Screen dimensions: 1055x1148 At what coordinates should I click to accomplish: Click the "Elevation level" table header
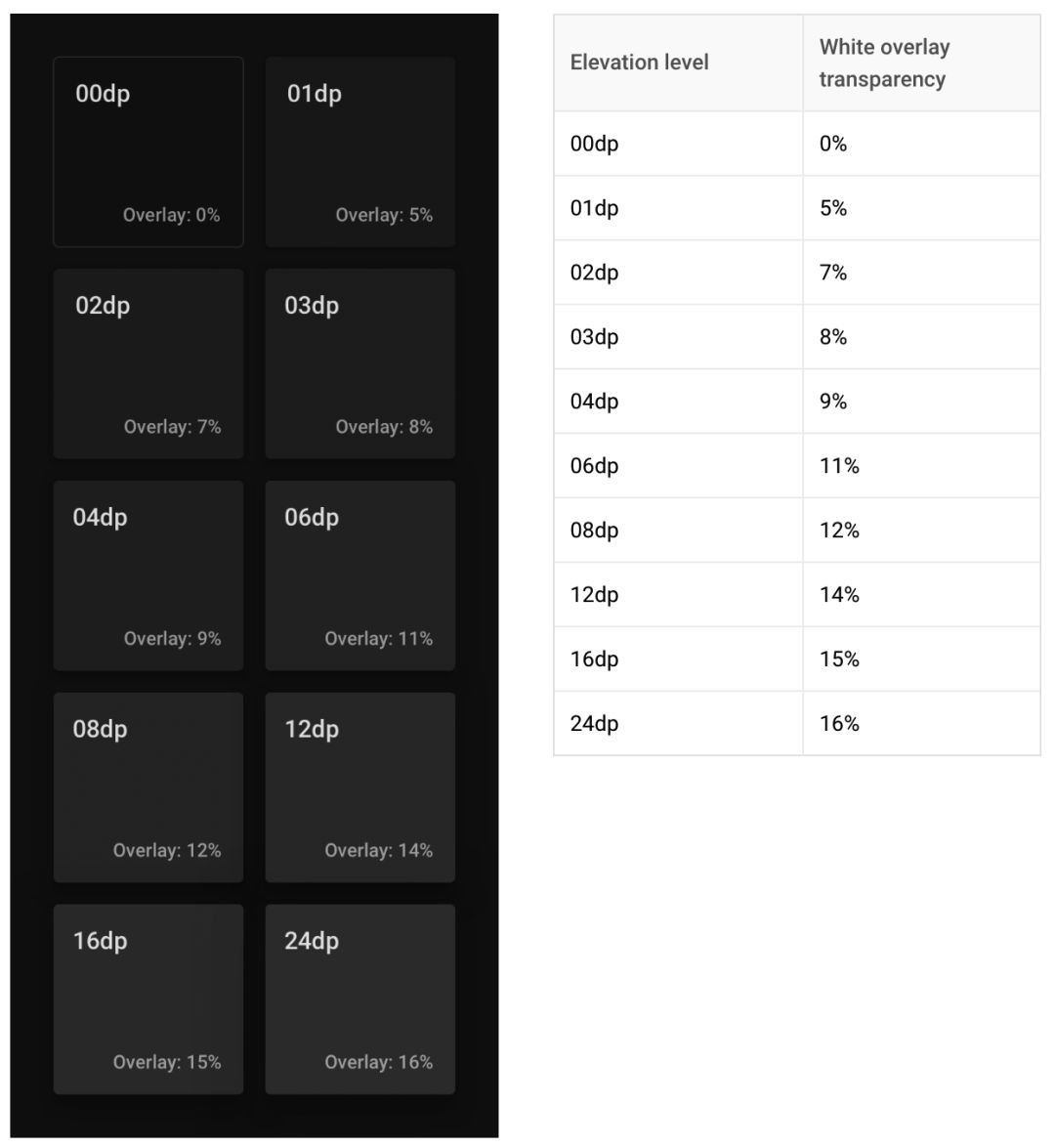click(640, 63)
